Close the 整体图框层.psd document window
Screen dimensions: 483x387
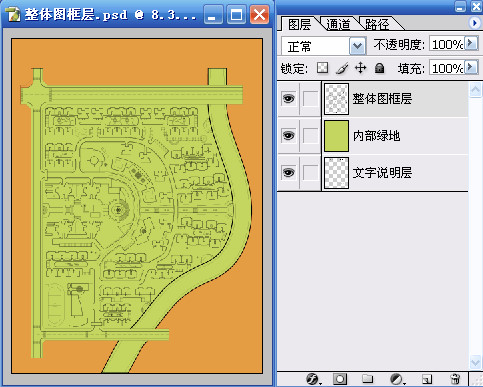pyautogui.click(x=259, y=15)
